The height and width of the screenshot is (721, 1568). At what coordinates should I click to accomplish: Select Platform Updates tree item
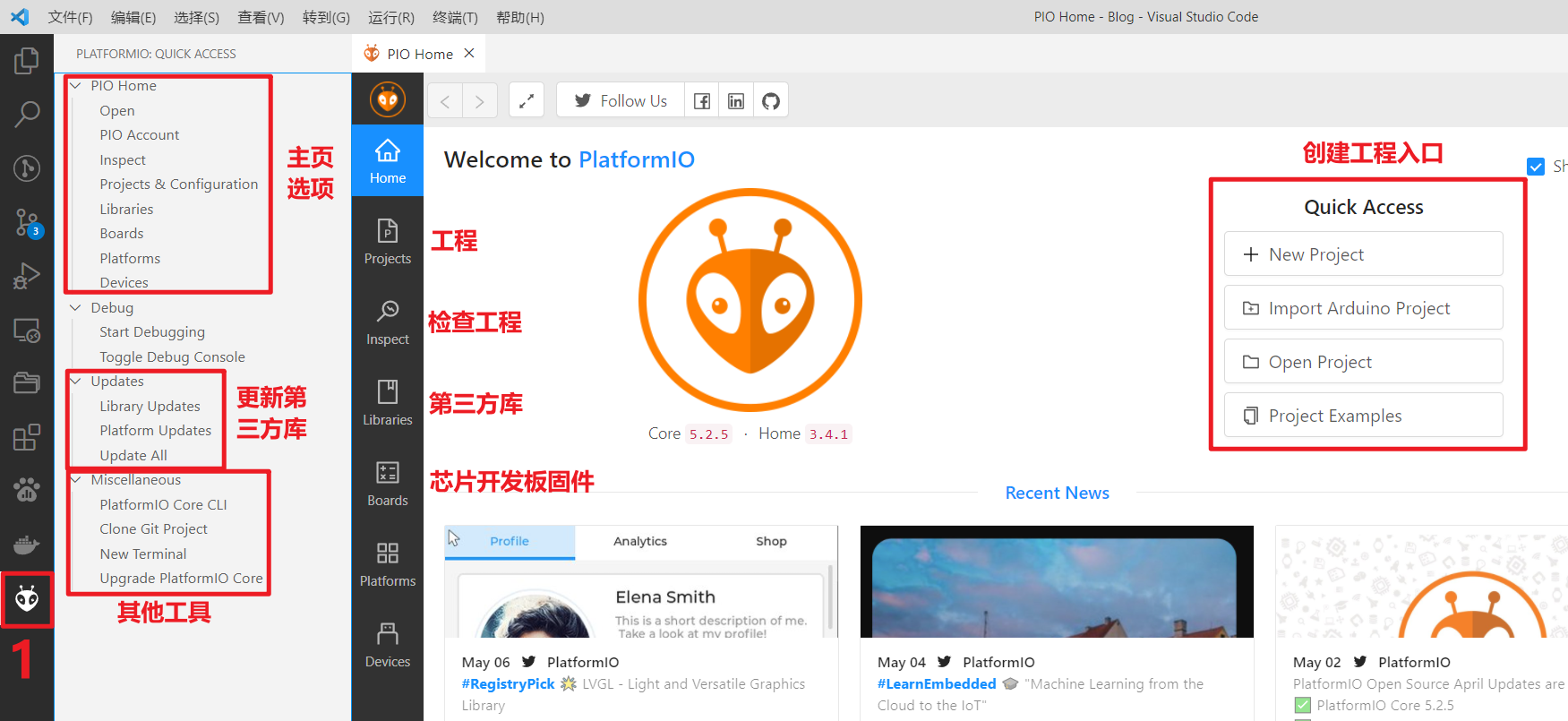point(156,431)
